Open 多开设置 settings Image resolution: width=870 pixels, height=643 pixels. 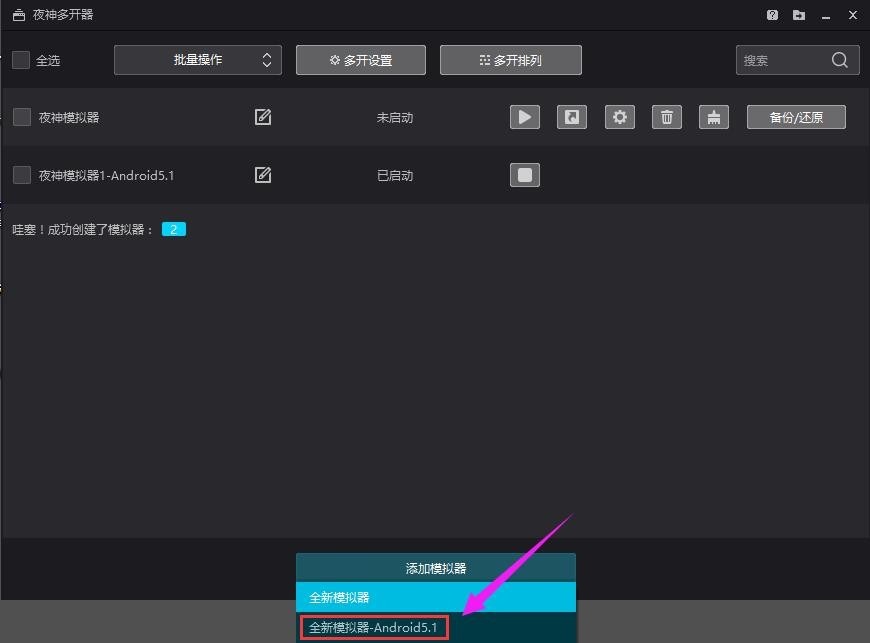[361, 60]
